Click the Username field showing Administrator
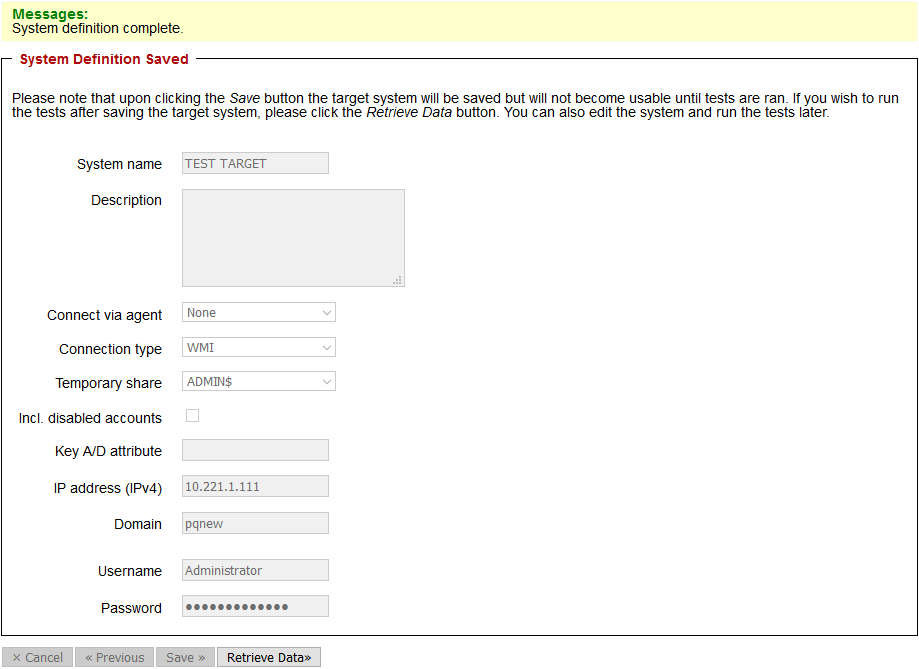The height and width of the screenshot is (669, 919). coord(255,570)
